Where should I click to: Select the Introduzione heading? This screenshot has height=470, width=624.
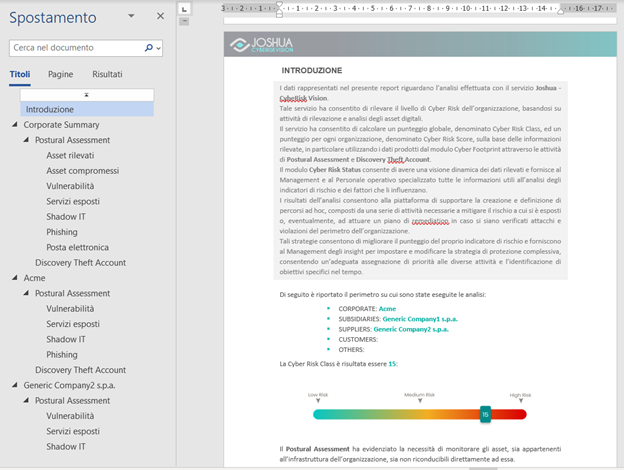pyautogui.click(x=87, y=109)
